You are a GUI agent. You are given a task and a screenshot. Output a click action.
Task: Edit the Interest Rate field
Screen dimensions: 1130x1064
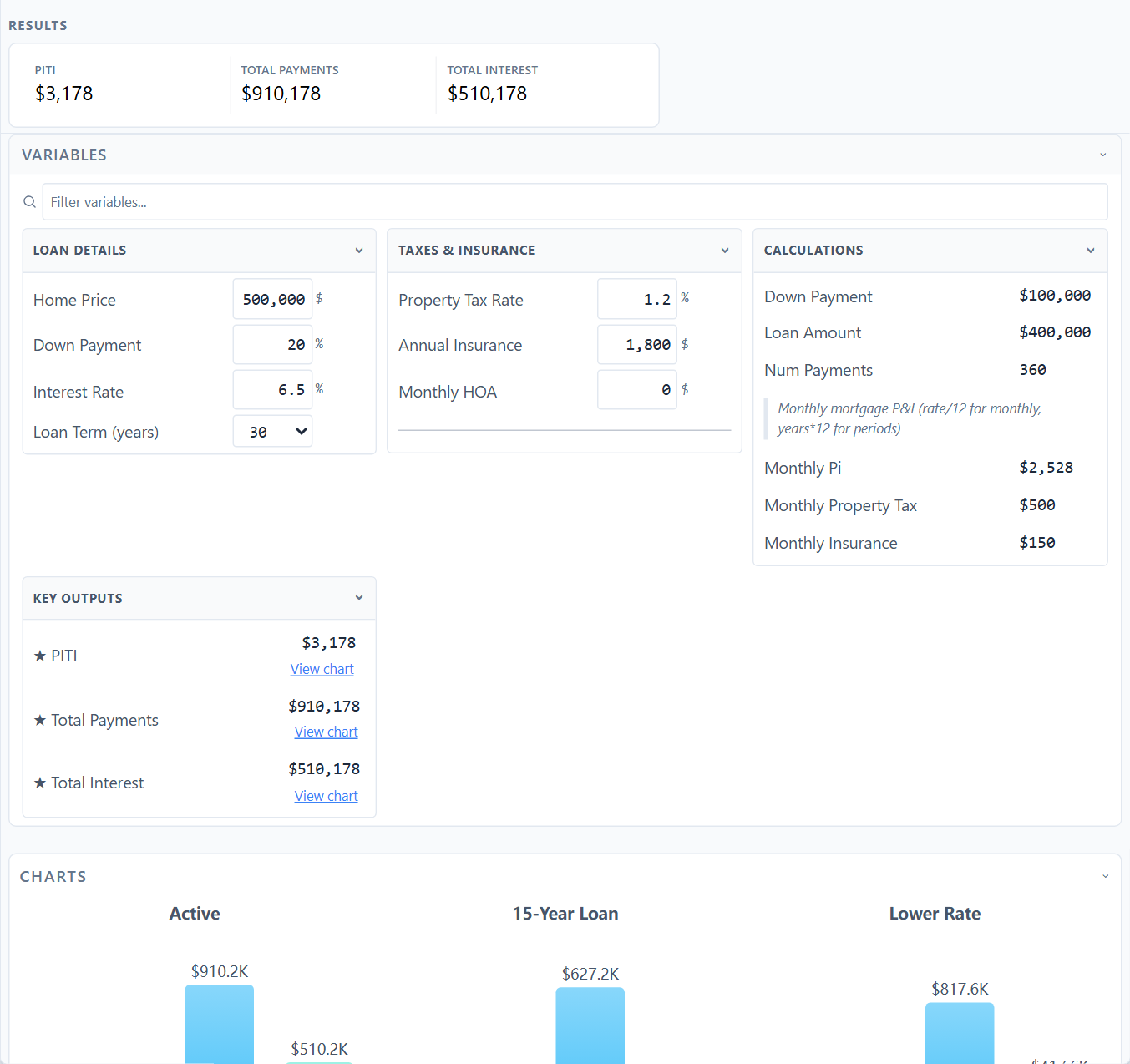pyautogui.click(x=272, y=390)
